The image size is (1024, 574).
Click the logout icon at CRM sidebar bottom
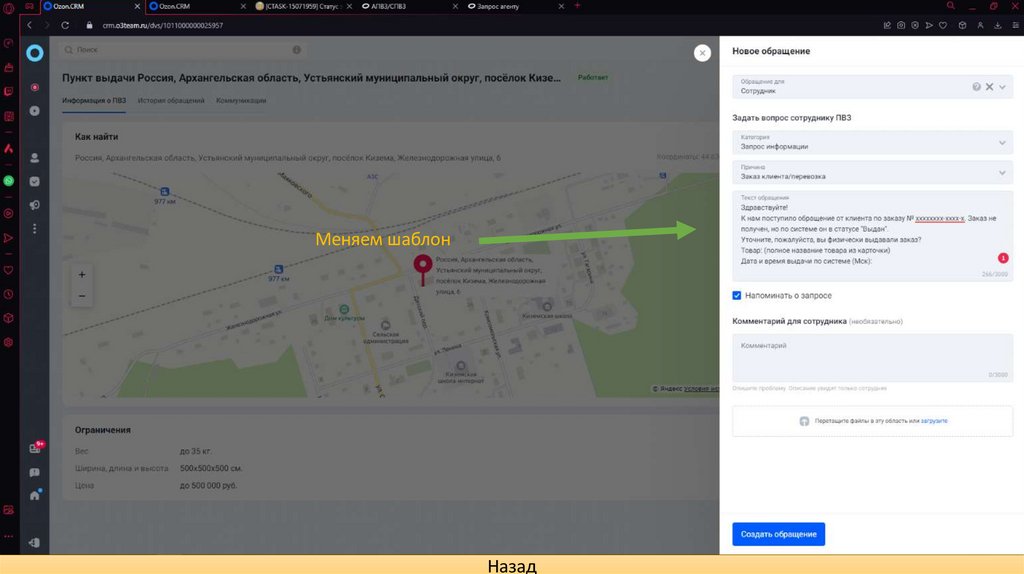[x=35, y=543]
